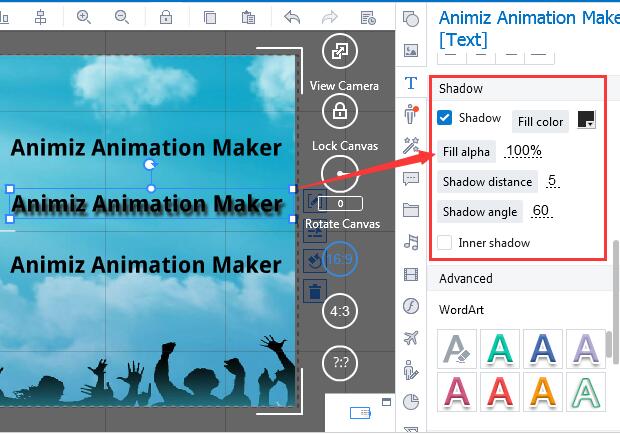Edit the Fill alpha 100% value
The width and height of the screenshot is (620, 434).
[524, 151]
